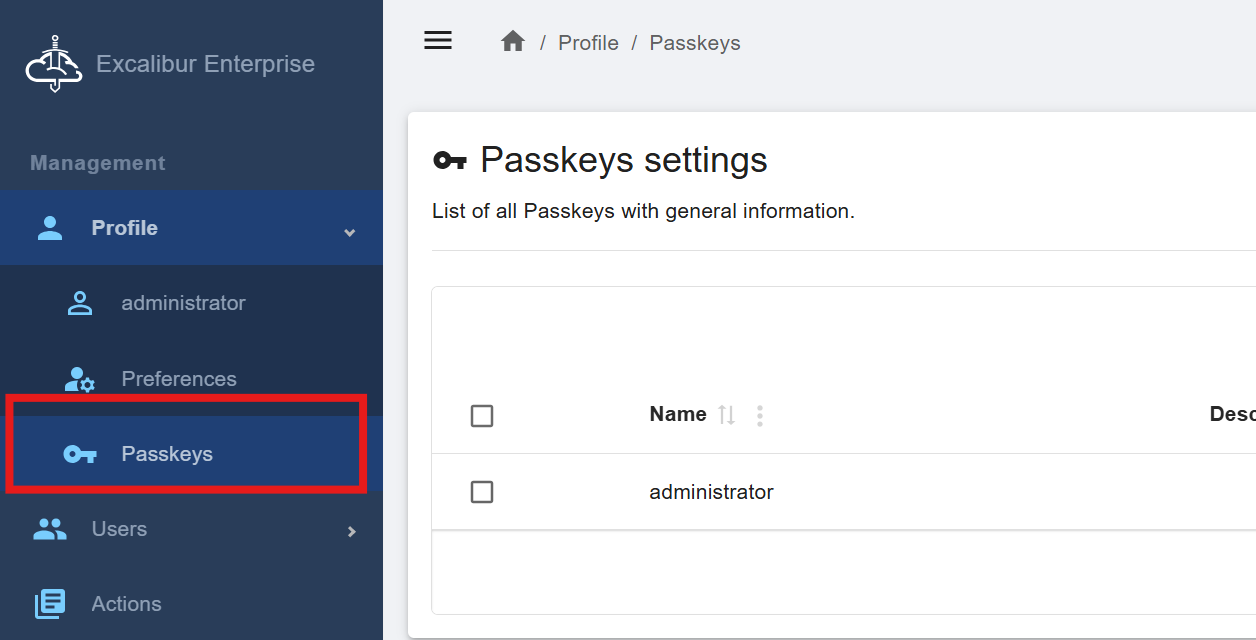Go home via breadcrumb house icon
The width and height of the screenshot is (1256, 640).
[x=513, y=41]
